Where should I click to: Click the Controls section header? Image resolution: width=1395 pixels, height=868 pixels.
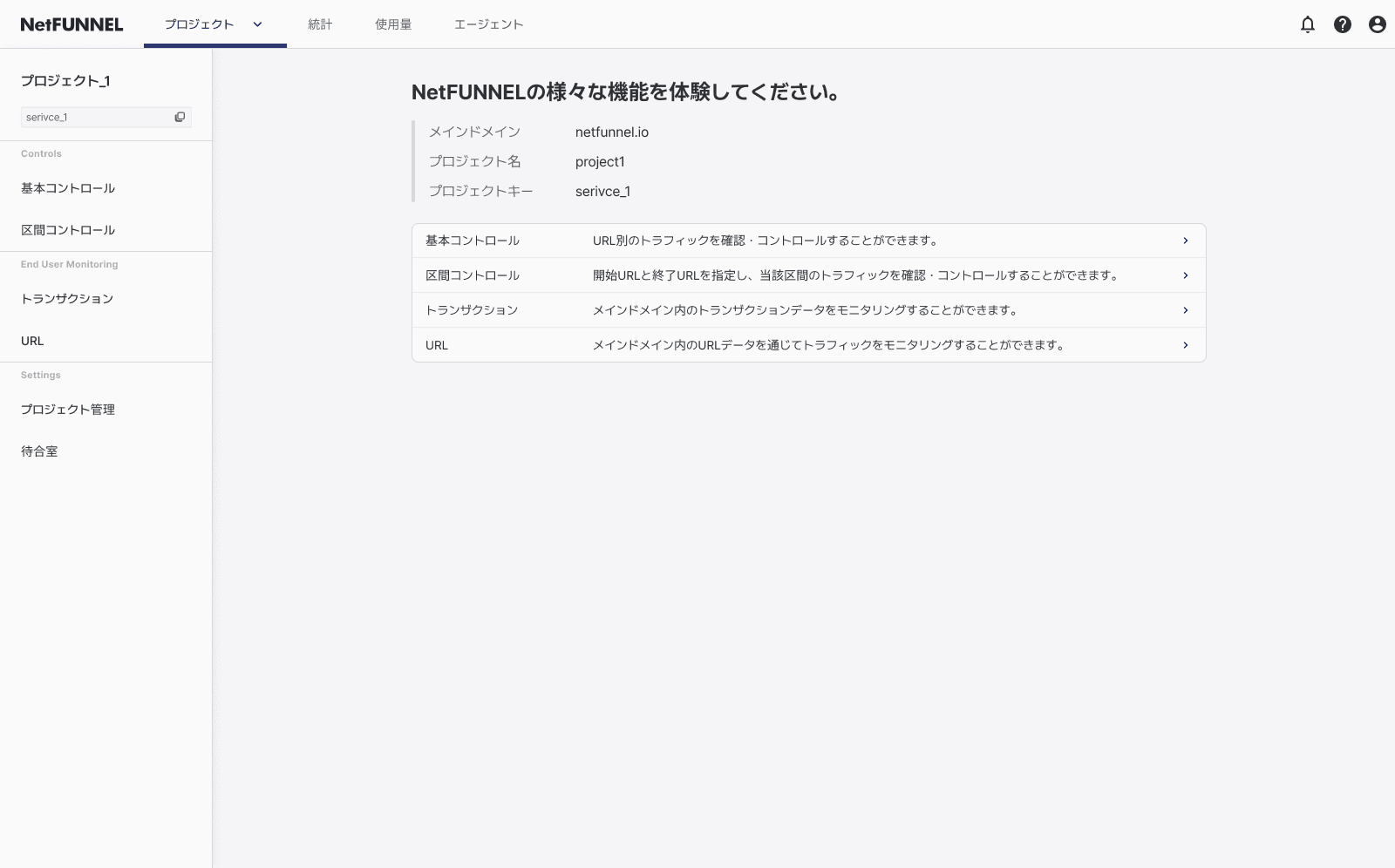pos(41,153)
